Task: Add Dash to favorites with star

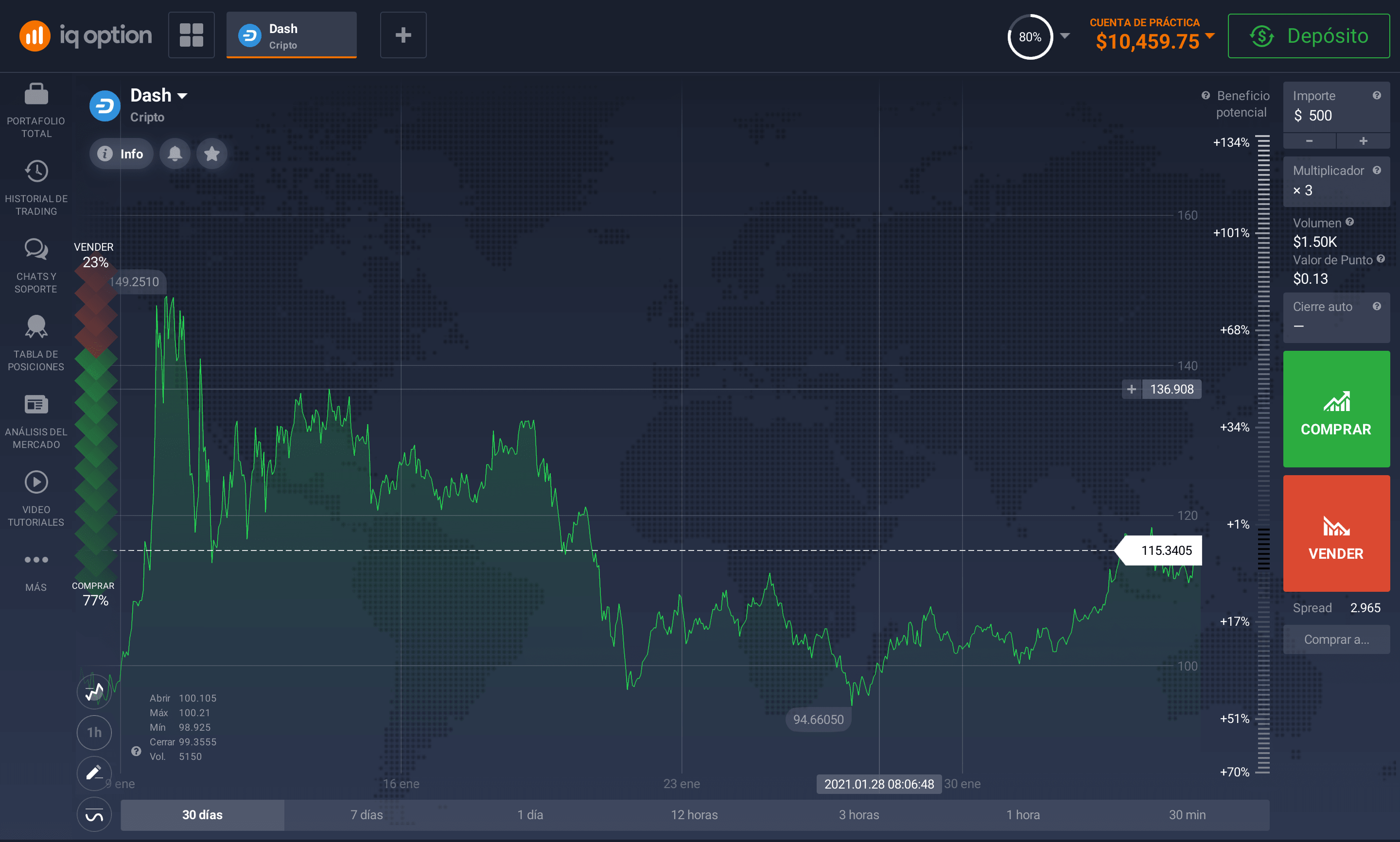Action: pos(211,154)
